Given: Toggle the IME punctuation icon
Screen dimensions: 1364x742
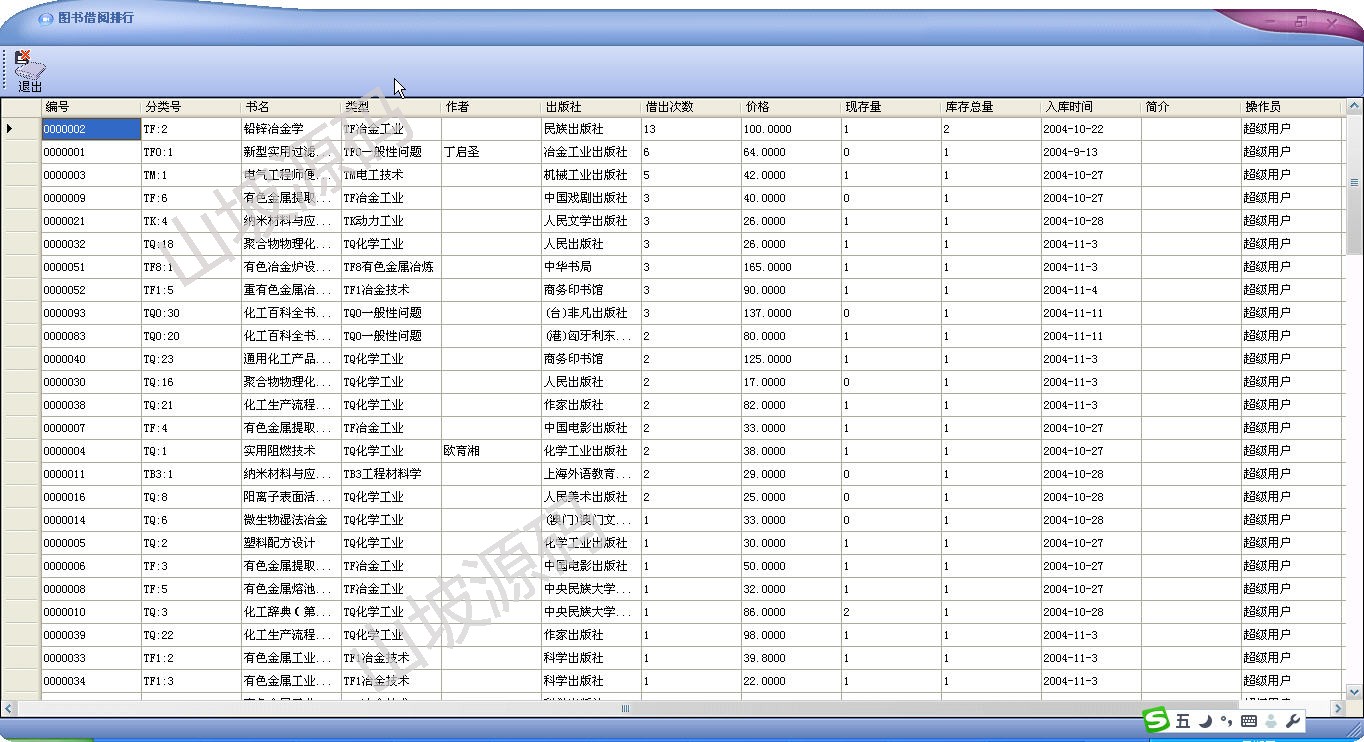Looking at the screenshot, I should click(x=1226, y=721).
